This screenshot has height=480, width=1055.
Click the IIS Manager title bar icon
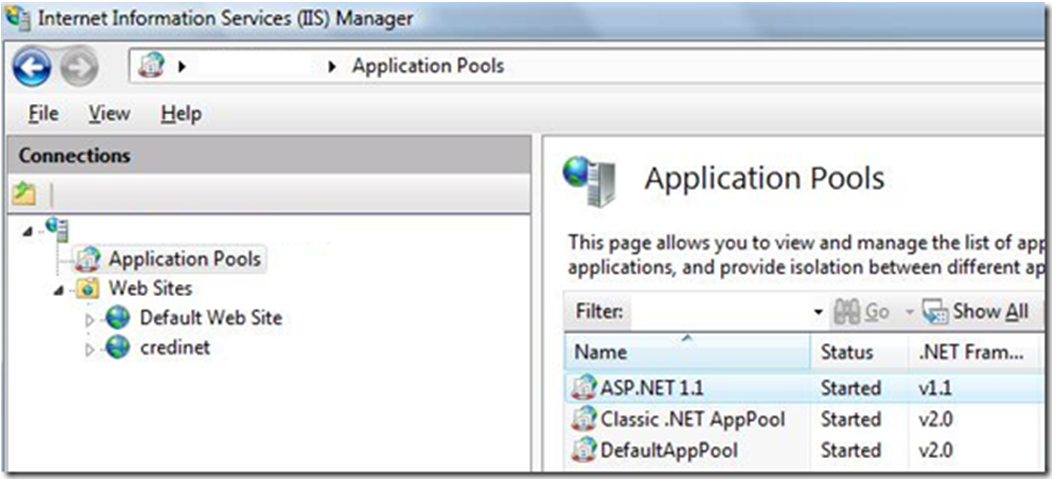coord(17,17)
